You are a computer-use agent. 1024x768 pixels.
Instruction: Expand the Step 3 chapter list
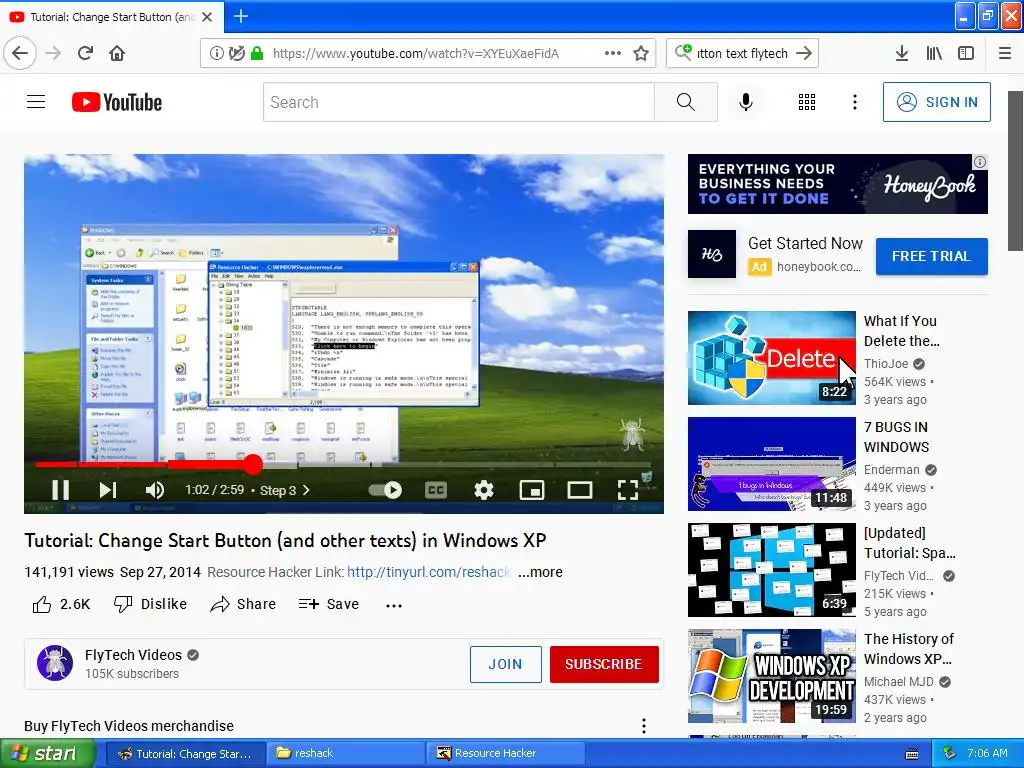[285, 490]
